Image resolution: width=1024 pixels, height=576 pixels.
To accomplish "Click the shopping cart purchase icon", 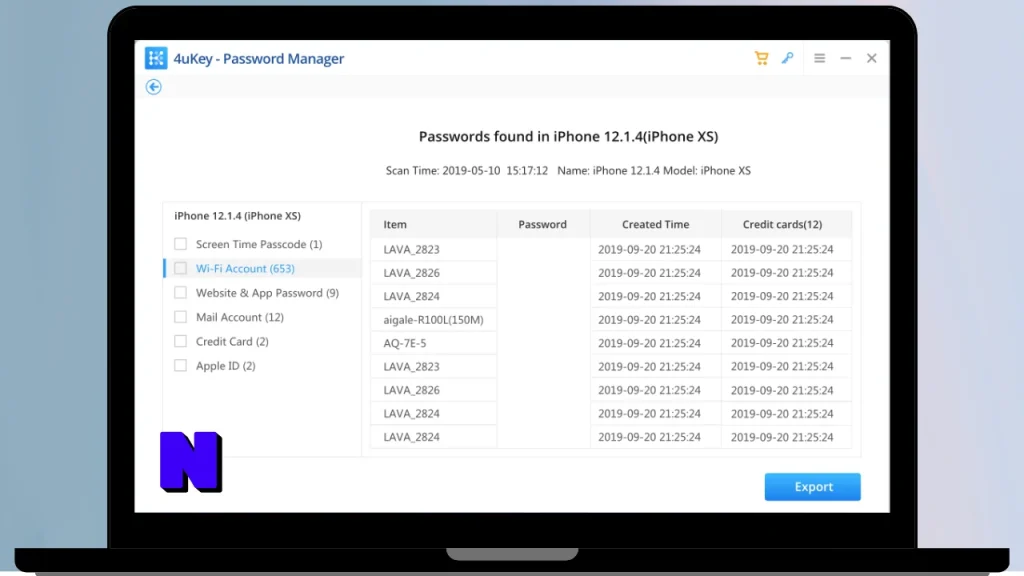I will [761, 58].
